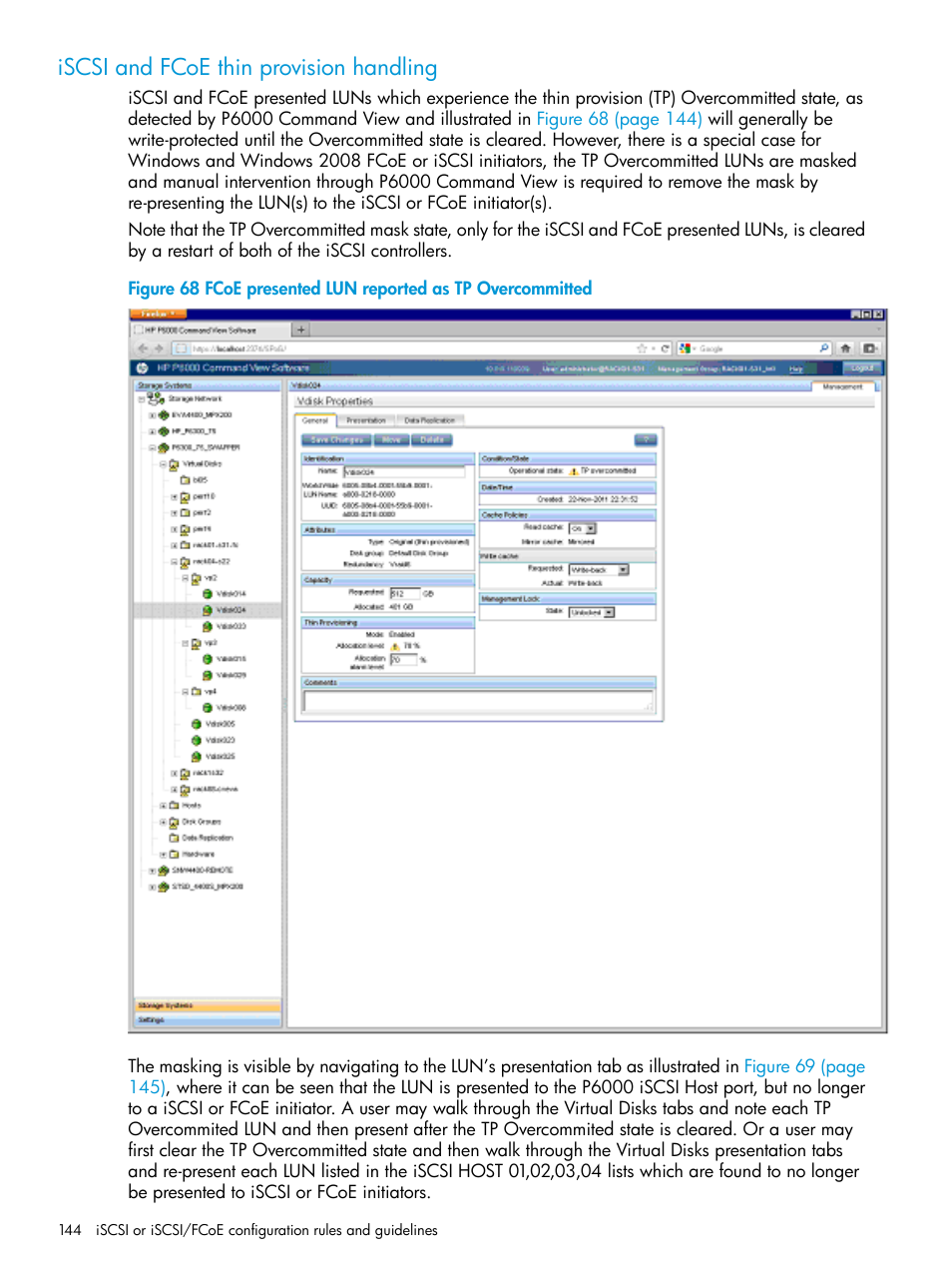Select Disk Groups folder icon

pos(174,822)
